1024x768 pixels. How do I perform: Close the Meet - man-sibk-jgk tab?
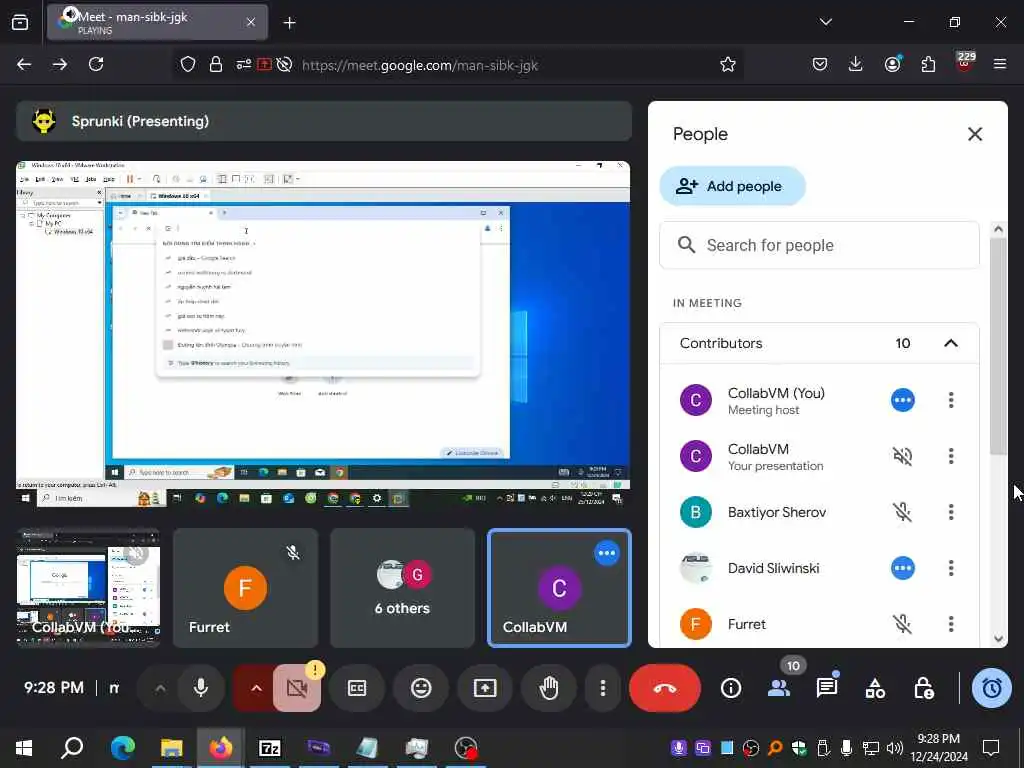(x=251, y=22)
